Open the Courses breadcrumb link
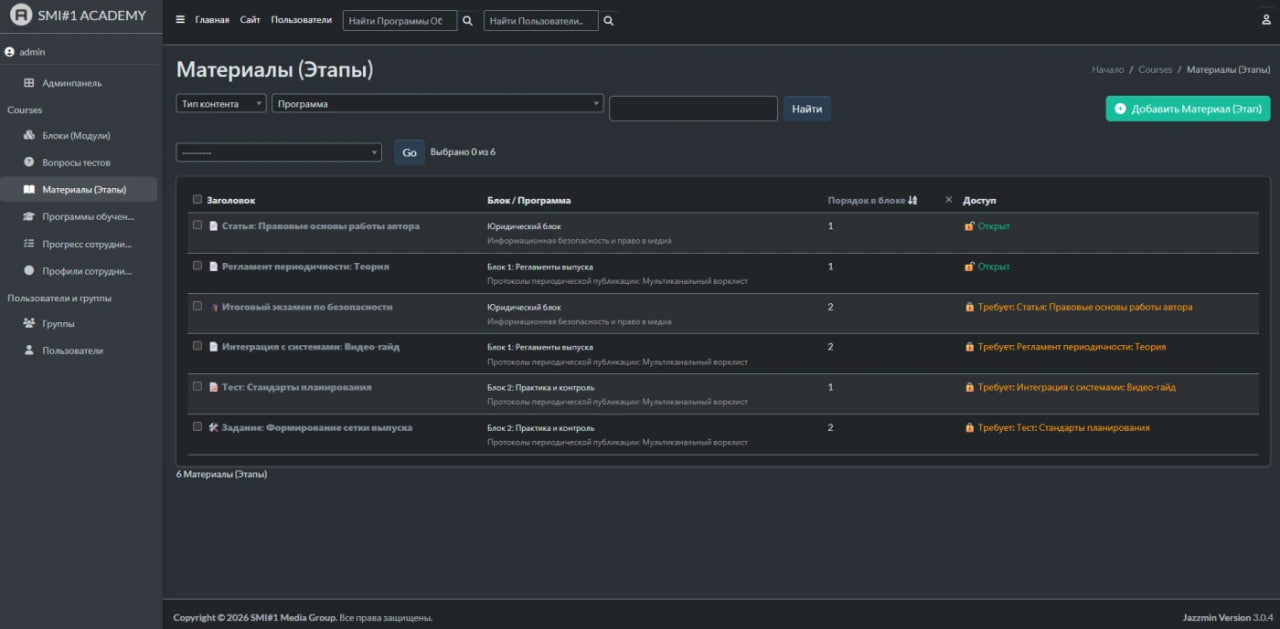 click(1155, 70)
